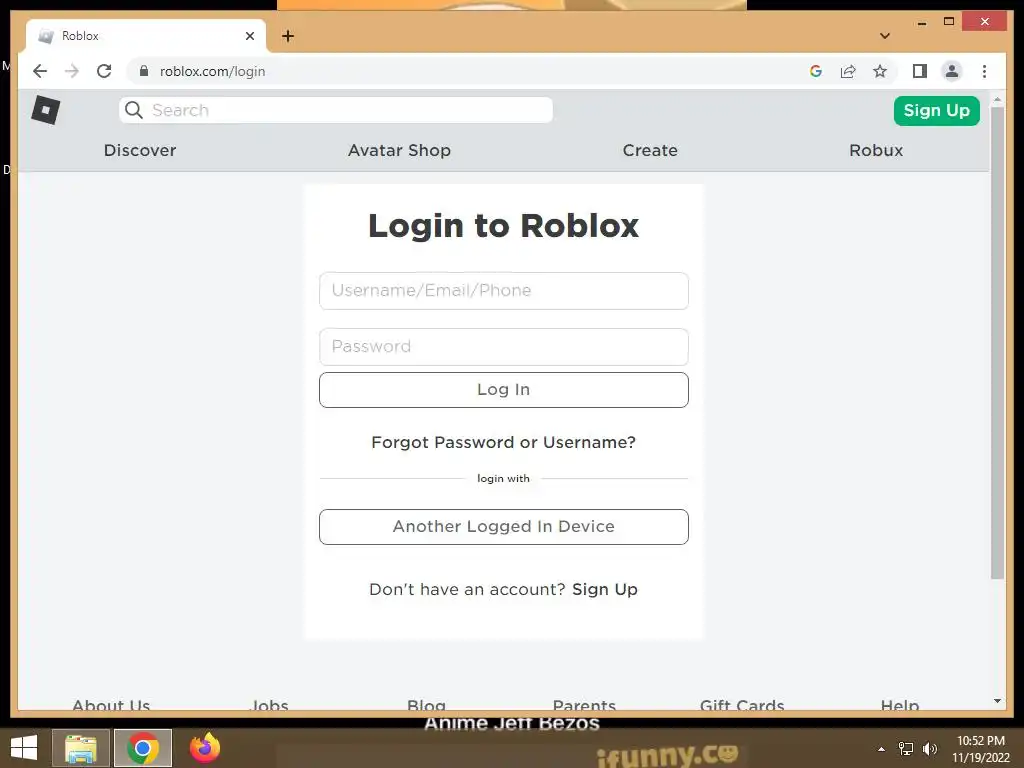
Task: Minimize the Chrome window
Action: point(921,22)
